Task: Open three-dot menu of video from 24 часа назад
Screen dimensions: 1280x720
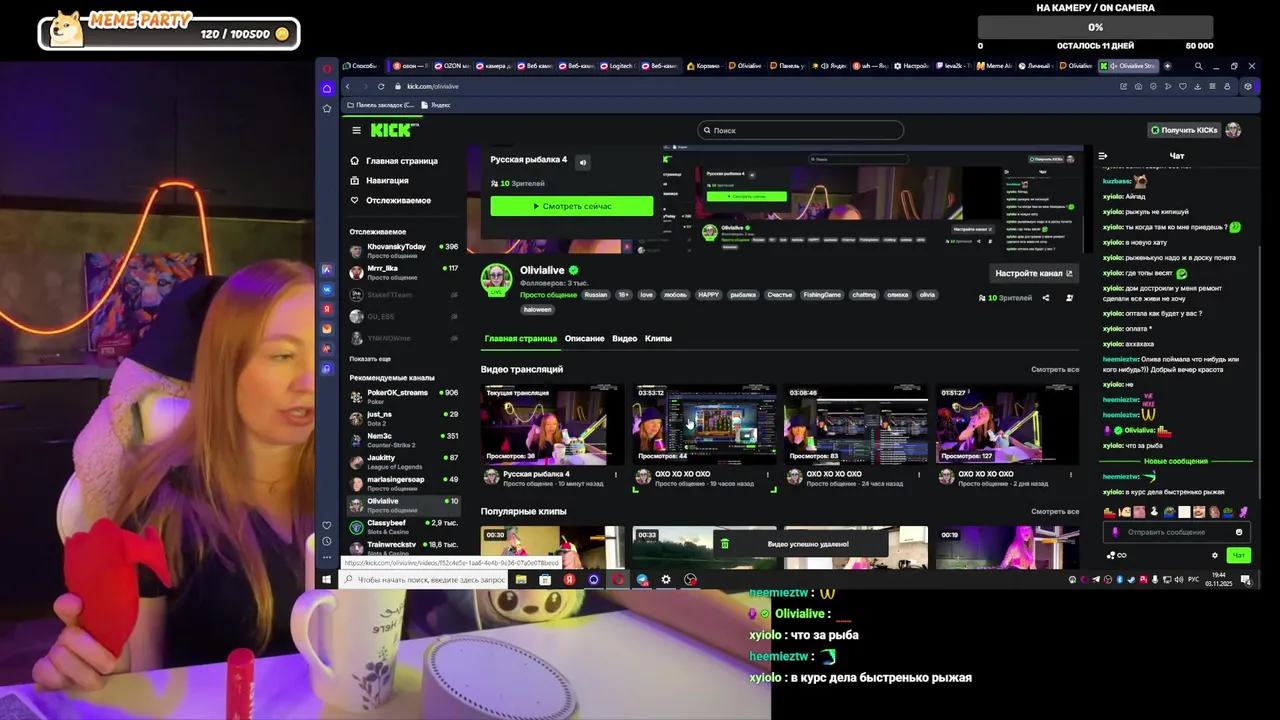Action: (920, 475)
